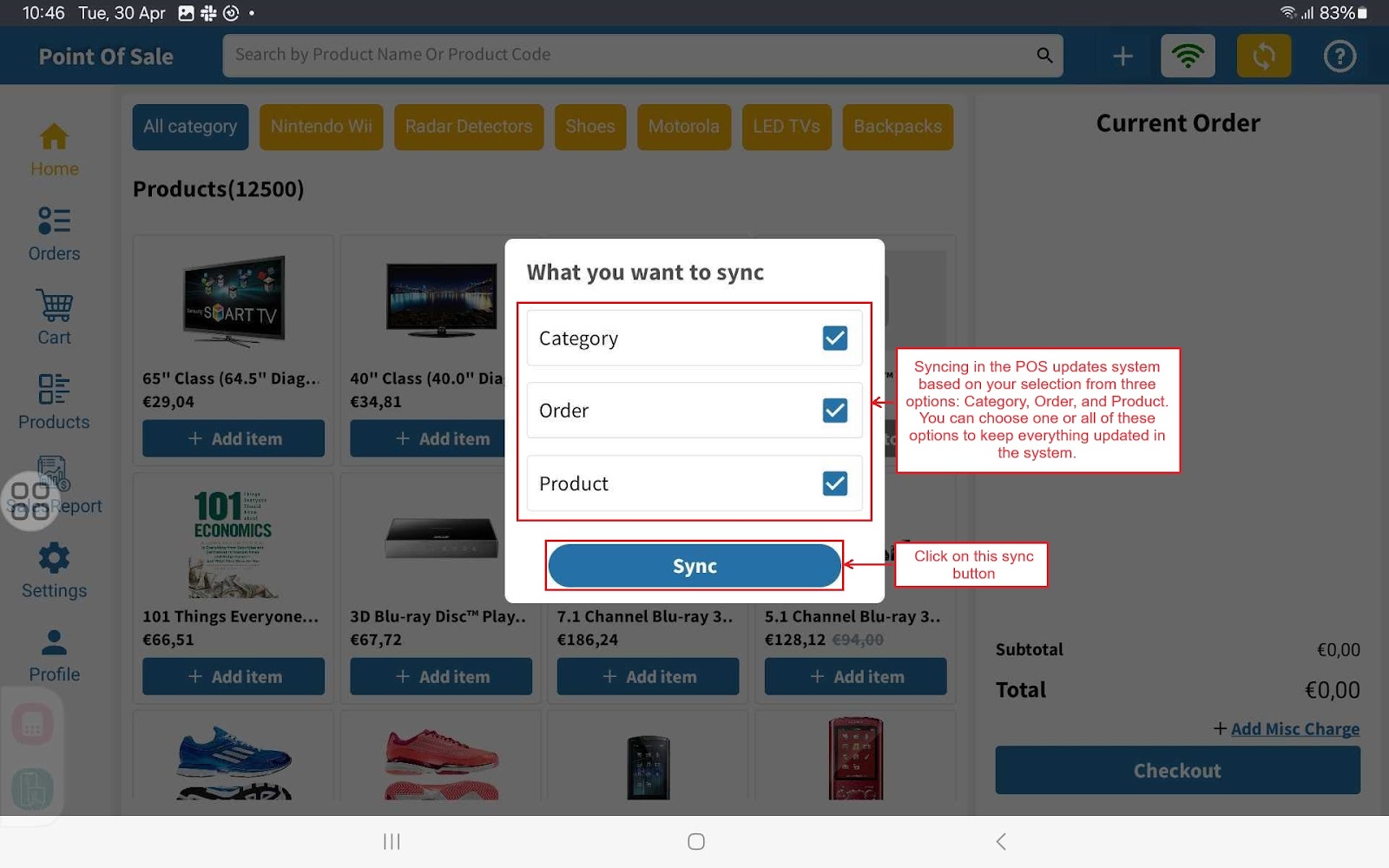Open the Orders list icon
Screen dimensions: 1389x868
coord(54,221)
